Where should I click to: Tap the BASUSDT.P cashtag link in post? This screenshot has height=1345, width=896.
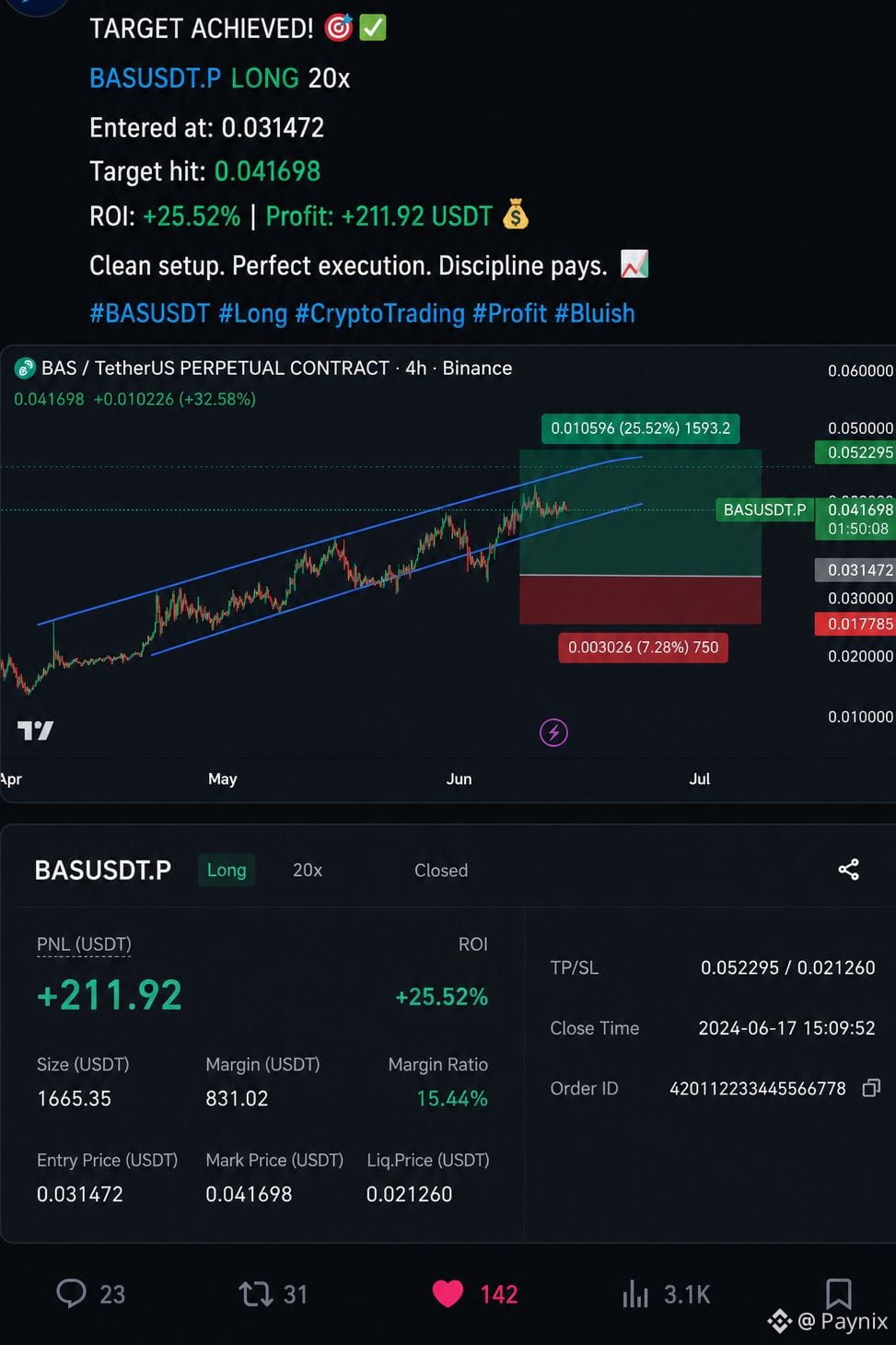pos(155,78)
